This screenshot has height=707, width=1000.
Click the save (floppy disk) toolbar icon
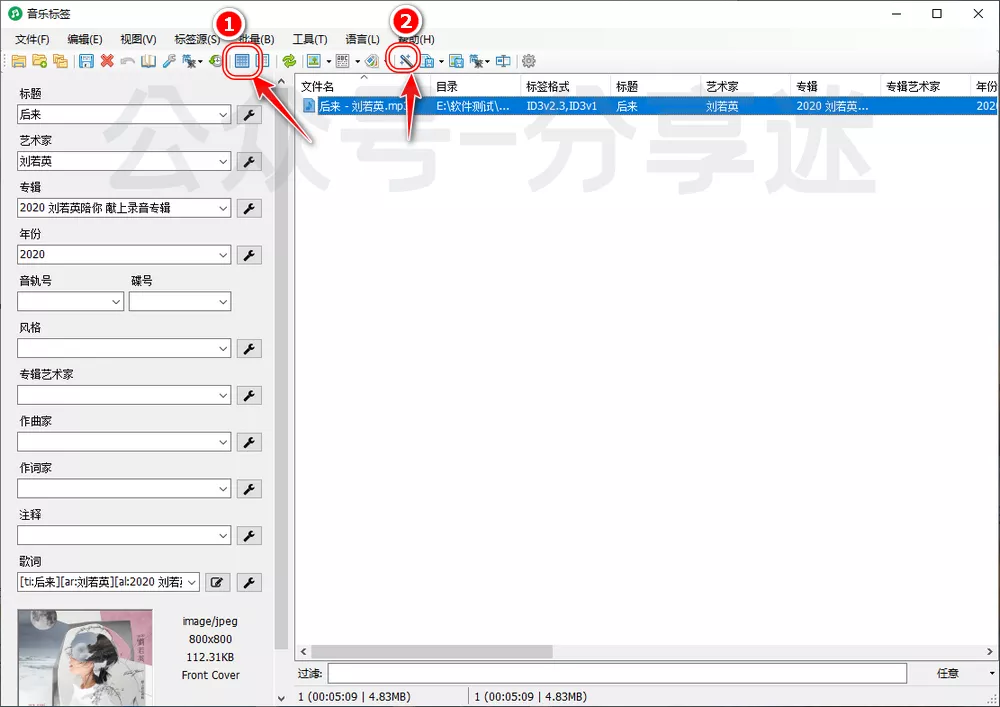tap(87, 61)
